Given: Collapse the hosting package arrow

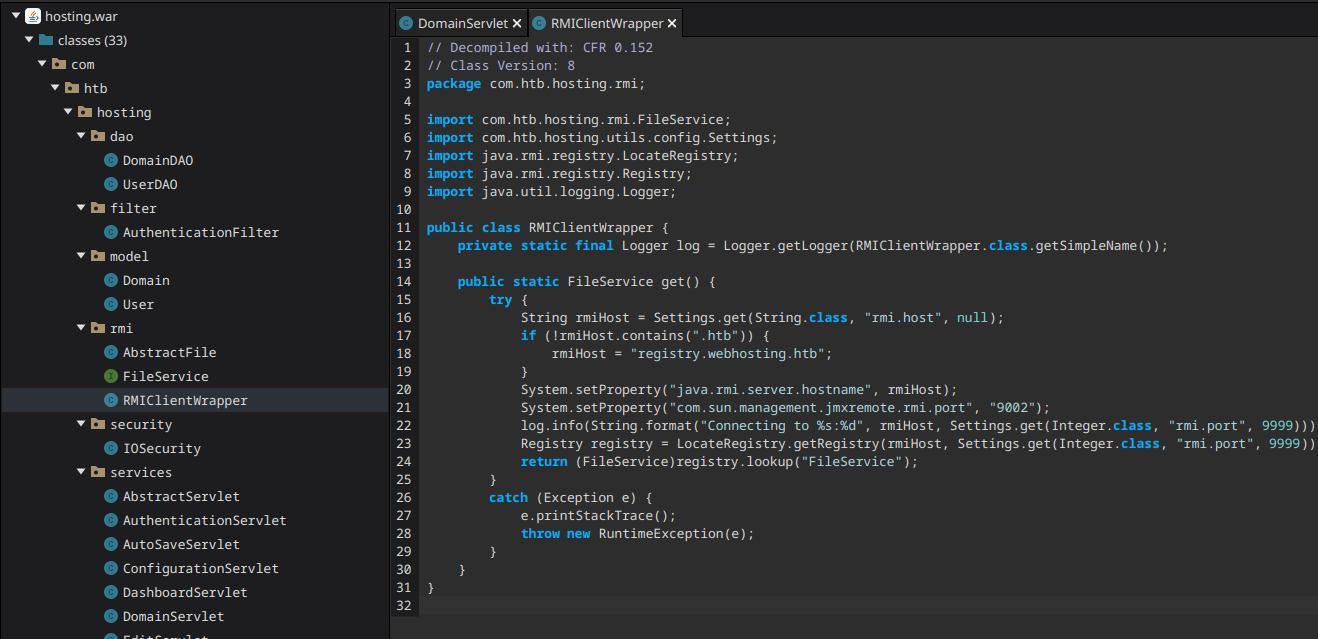Looking at the screenshot, I should pos(68,112).
